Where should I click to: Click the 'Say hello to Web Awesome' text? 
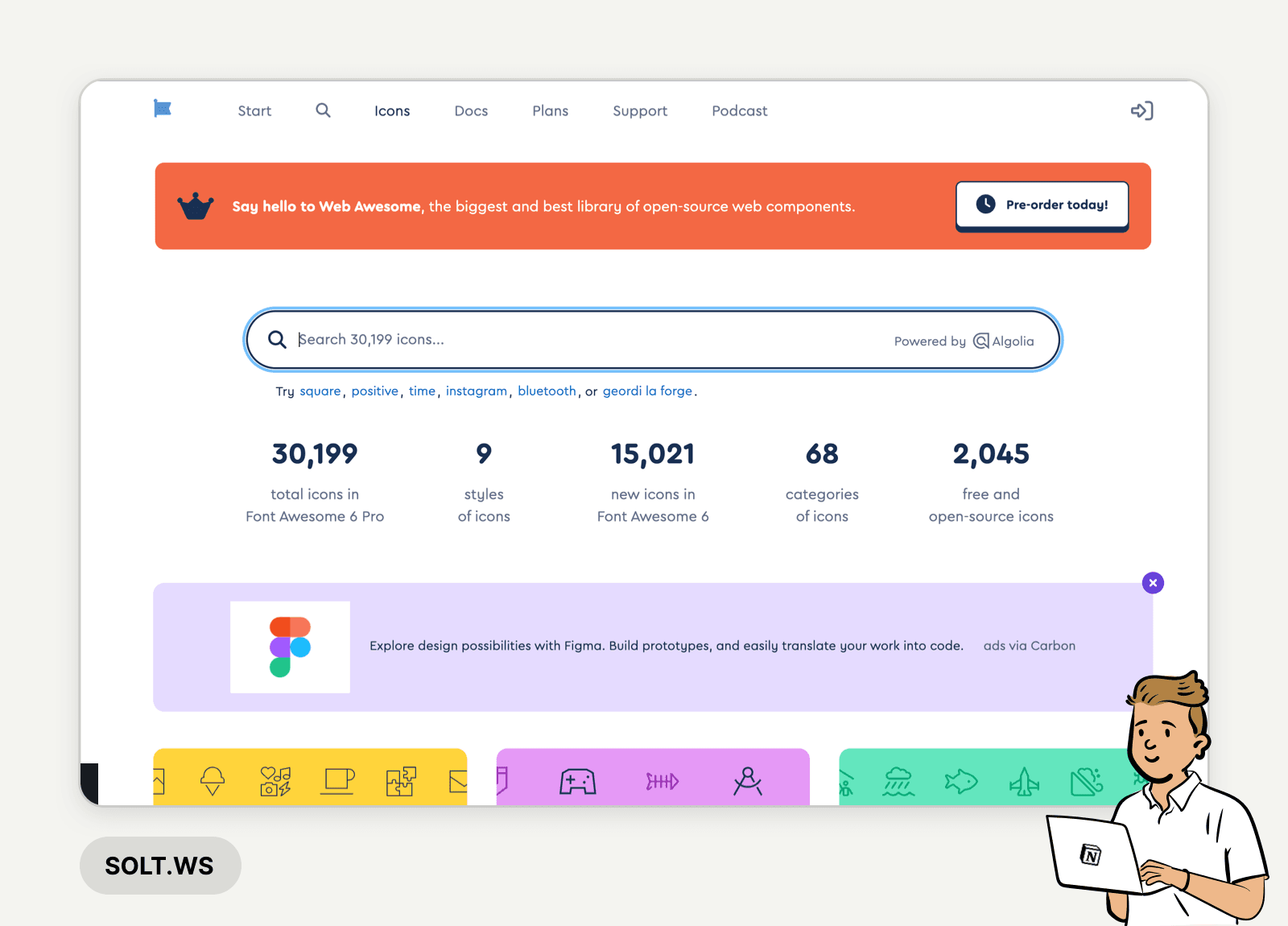(x=326, y=207)
